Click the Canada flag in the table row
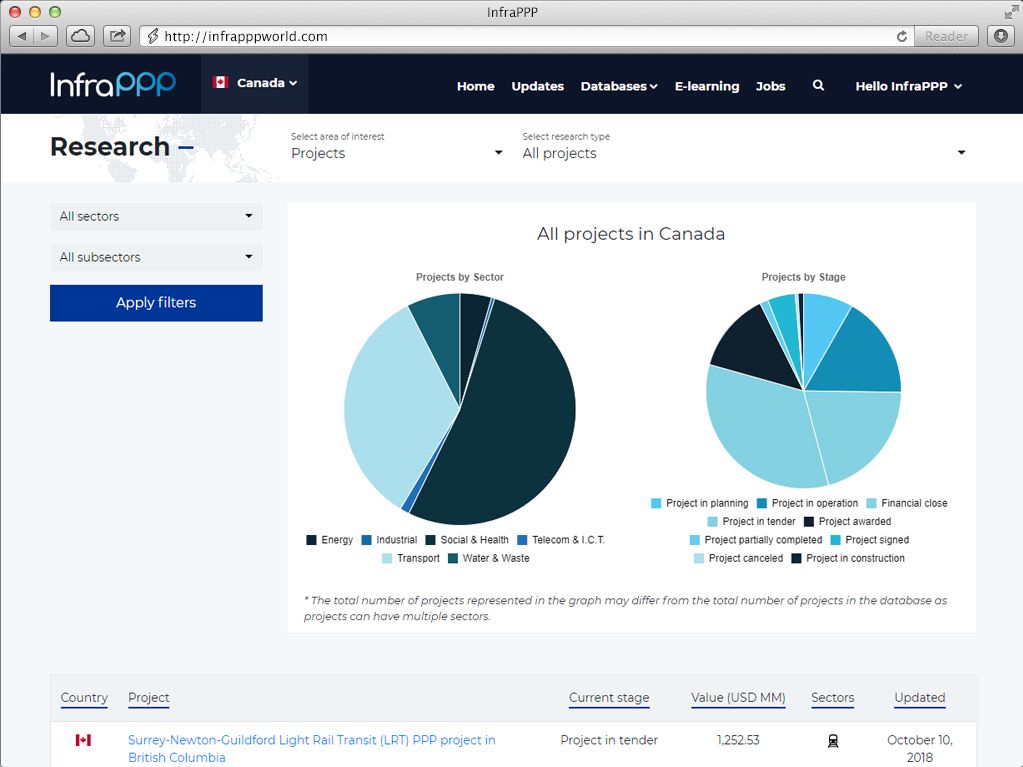 (x=83, y=740)
